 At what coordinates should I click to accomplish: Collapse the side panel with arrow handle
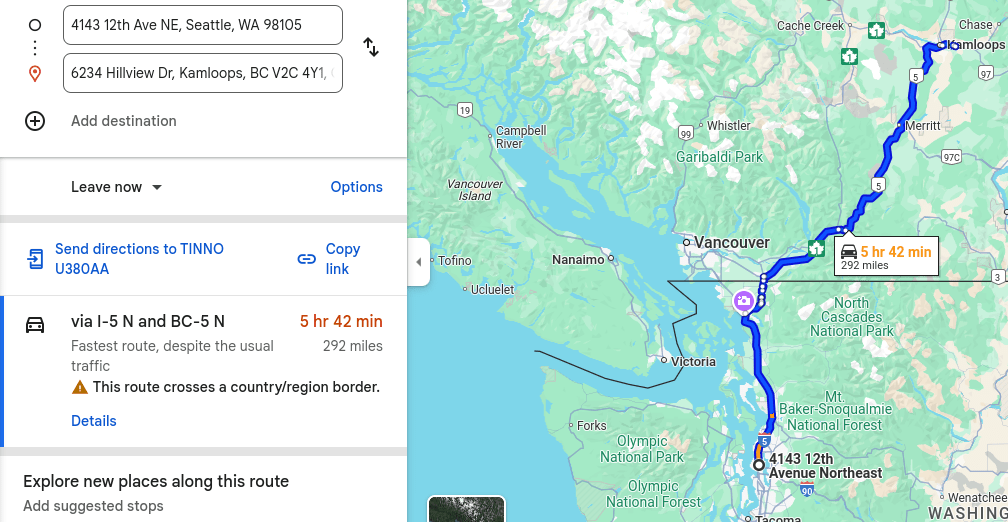418,262
